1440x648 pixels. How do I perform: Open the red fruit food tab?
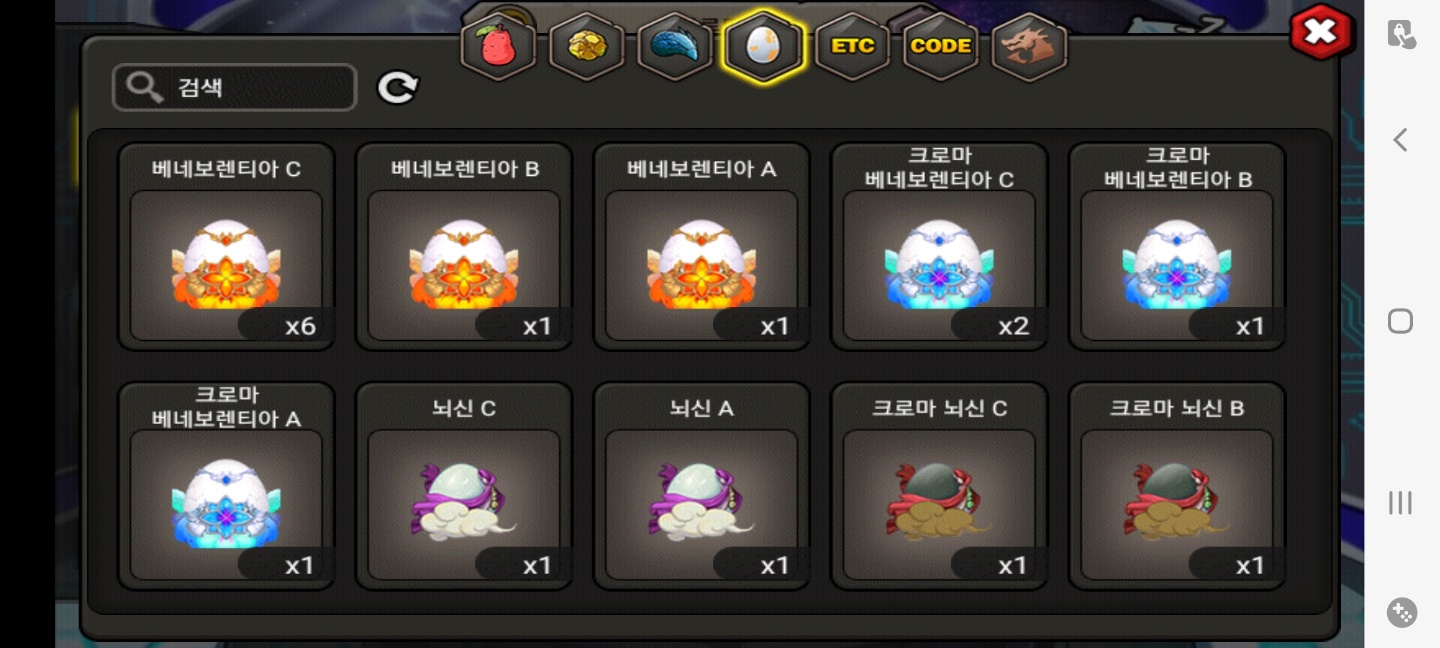[x=498, y=46]
